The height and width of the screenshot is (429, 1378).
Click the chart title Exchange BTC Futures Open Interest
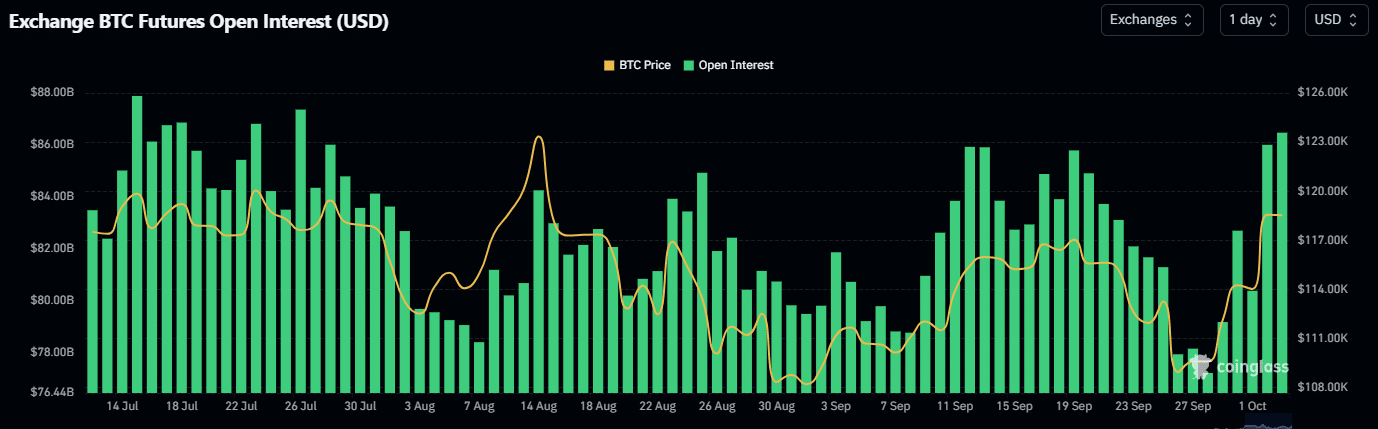point(199,21)
